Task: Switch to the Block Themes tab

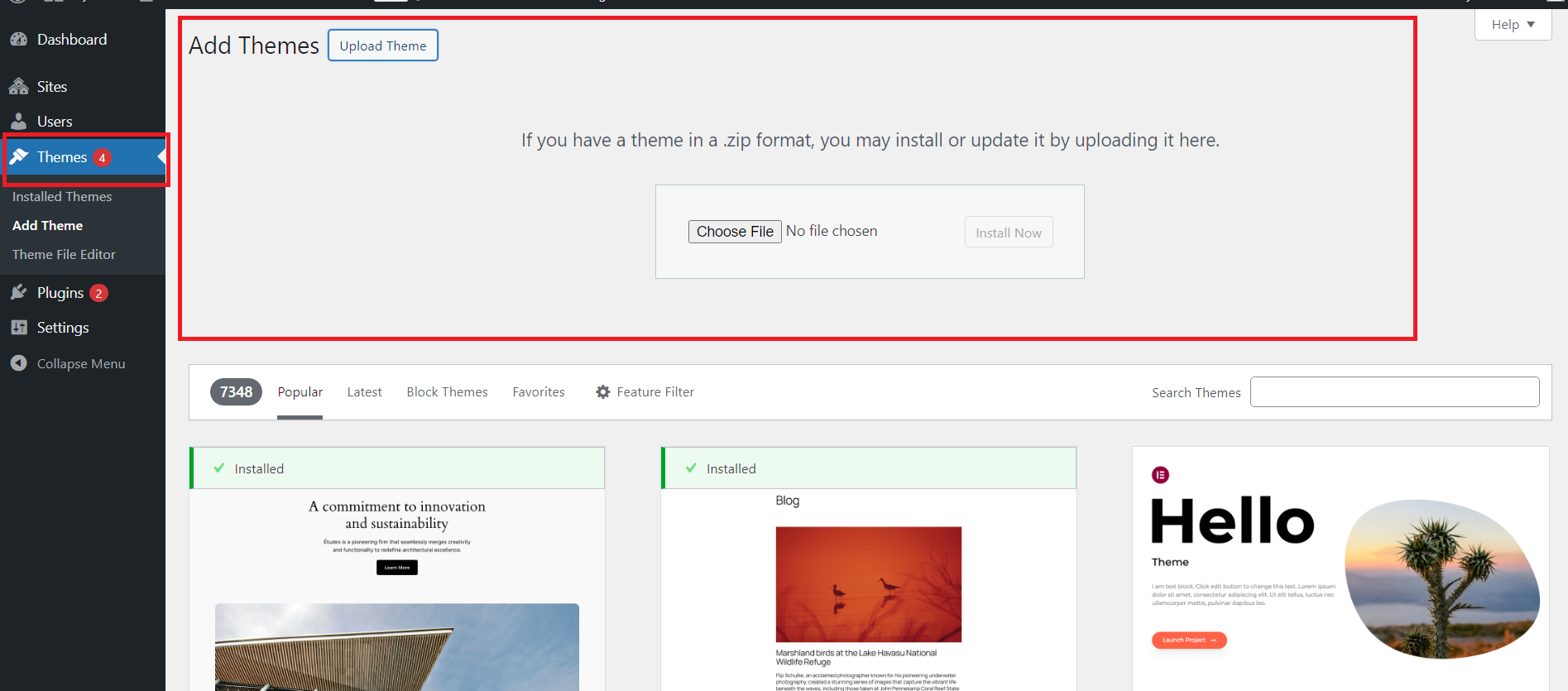Action: click(x=447, y=392)
